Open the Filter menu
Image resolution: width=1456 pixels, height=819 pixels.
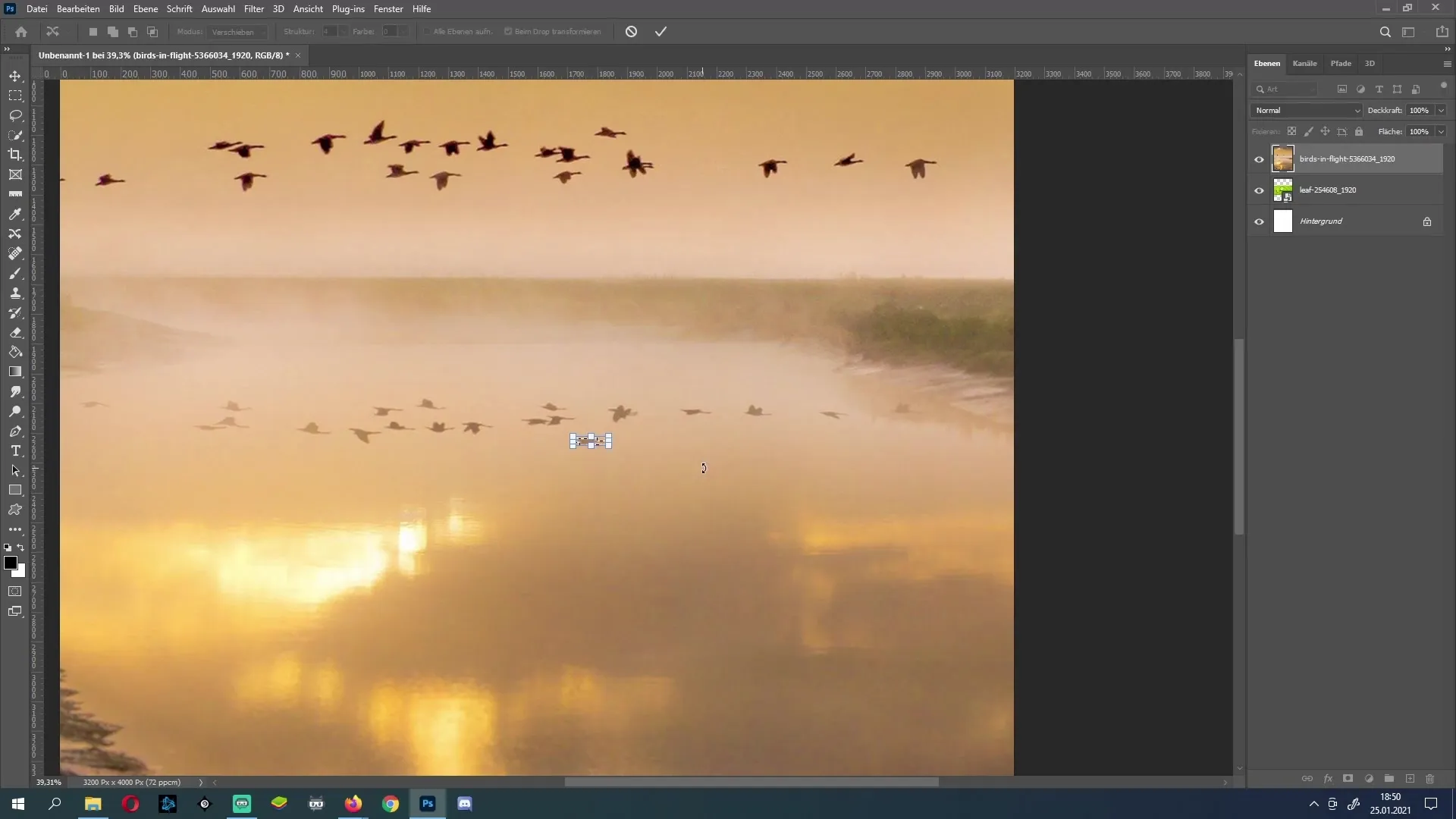[253, 9]
